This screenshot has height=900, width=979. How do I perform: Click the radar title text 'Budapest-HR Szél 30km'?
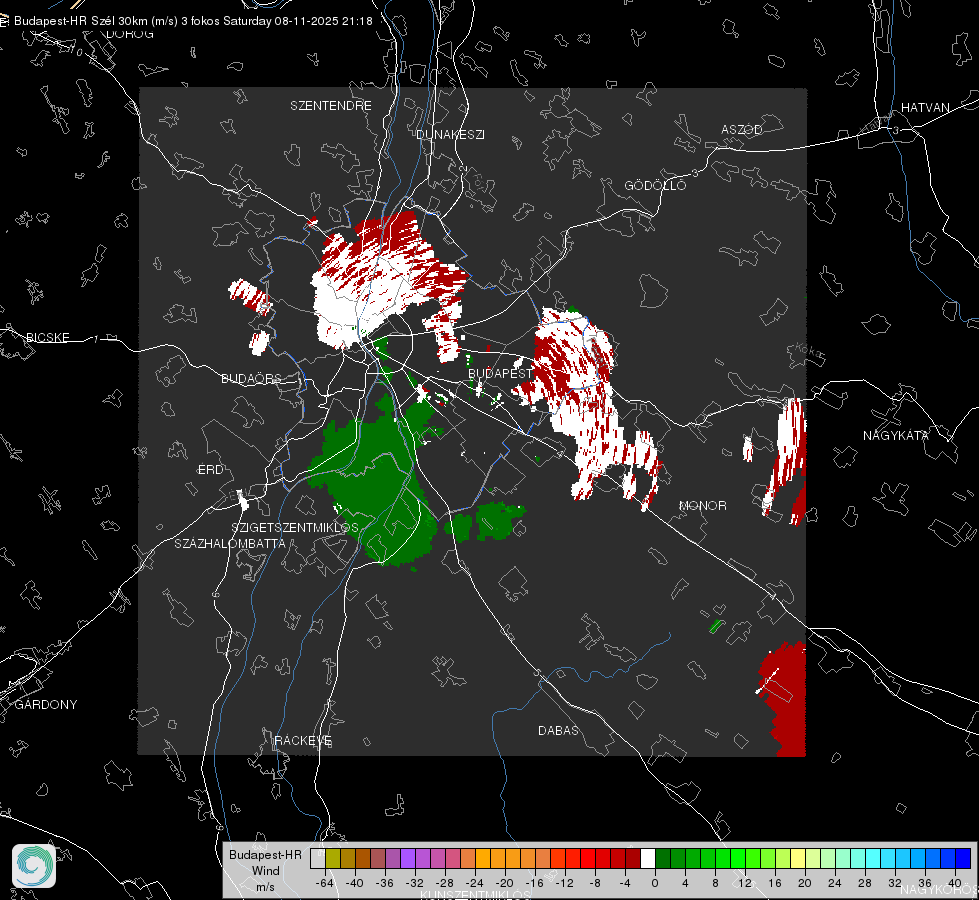coord(81,21)
